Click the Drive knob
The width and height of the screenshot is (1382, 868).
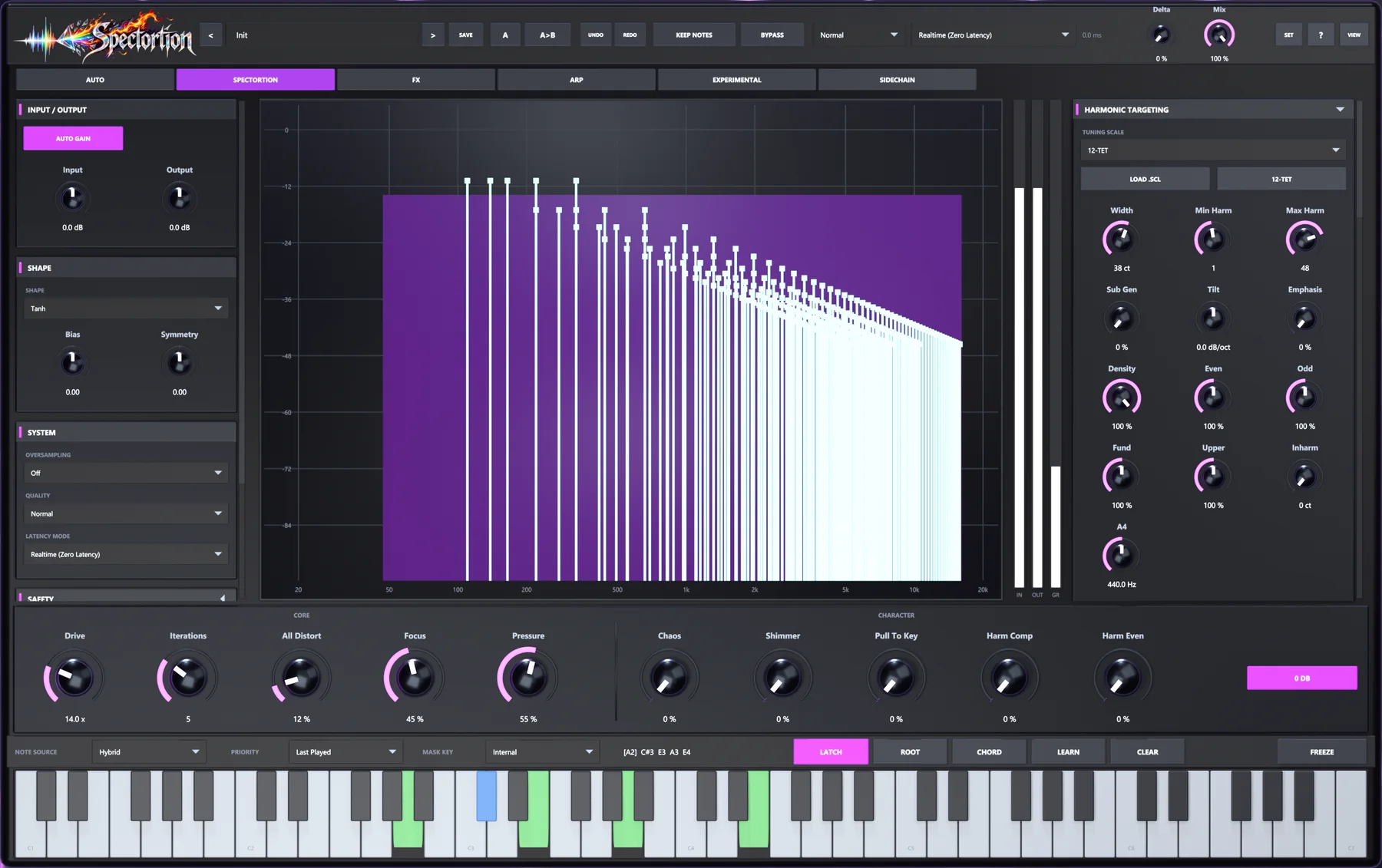pyautogui.click(x=74, y=678)
